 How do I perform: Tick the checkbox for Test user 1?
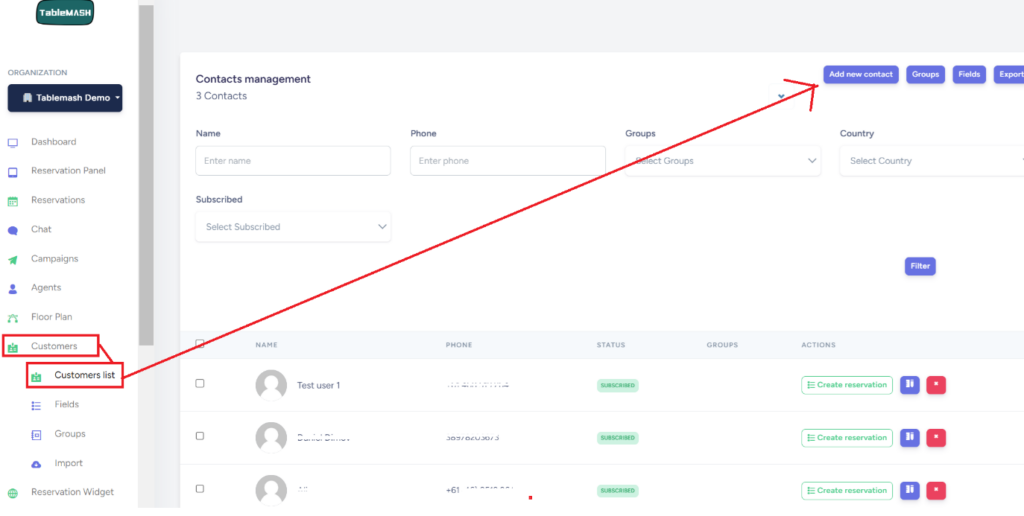(200, 384)
